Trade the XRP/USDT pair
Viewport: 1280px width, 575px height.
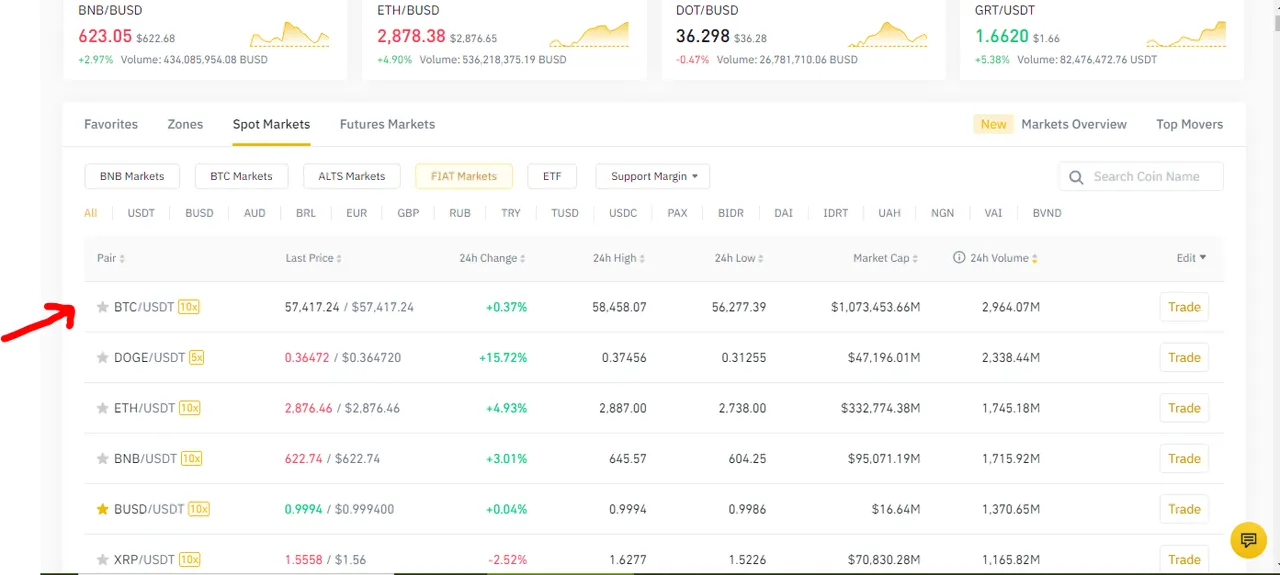[1184, 559]
